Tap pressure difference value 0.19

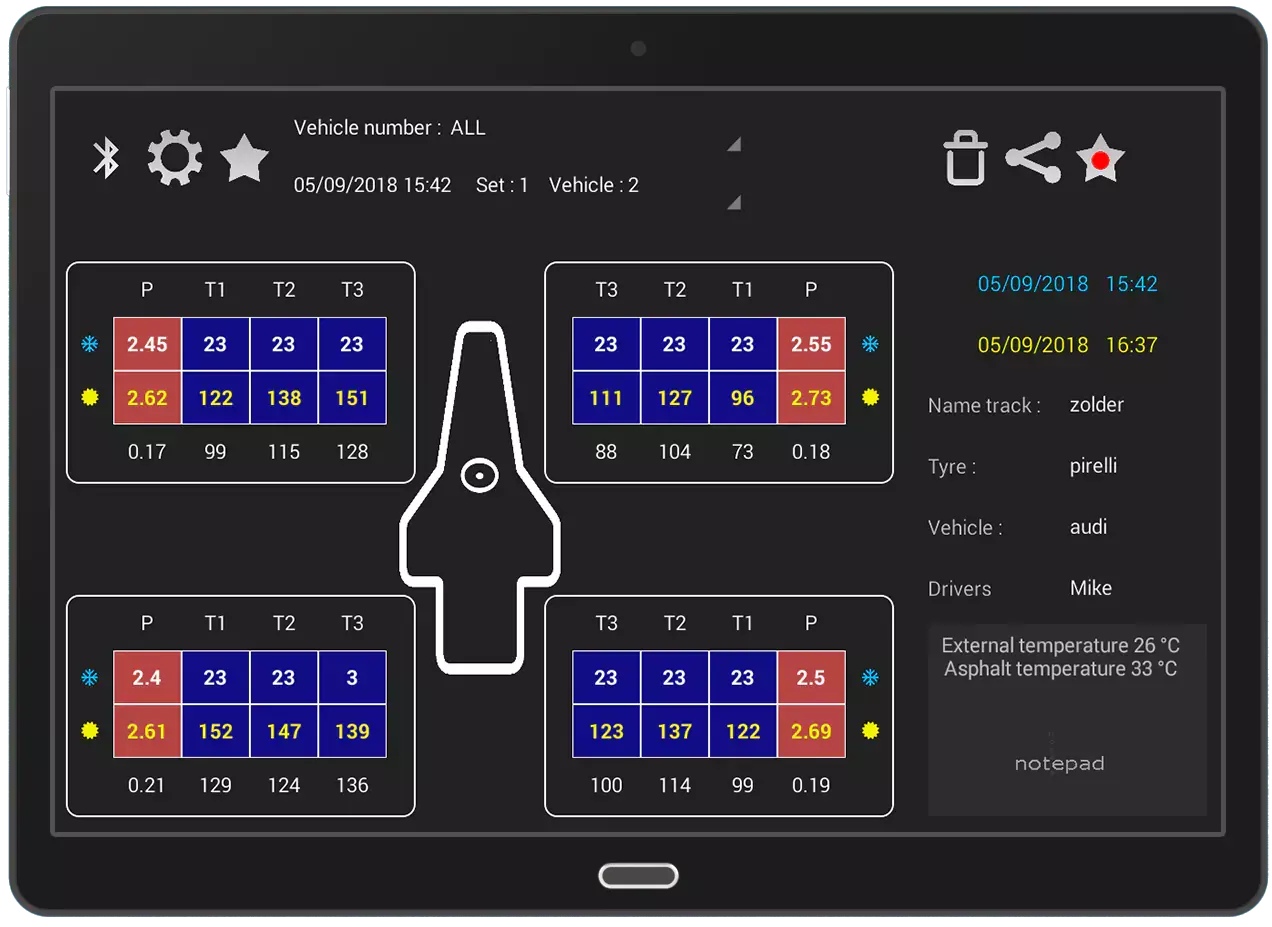click(811, 785)
